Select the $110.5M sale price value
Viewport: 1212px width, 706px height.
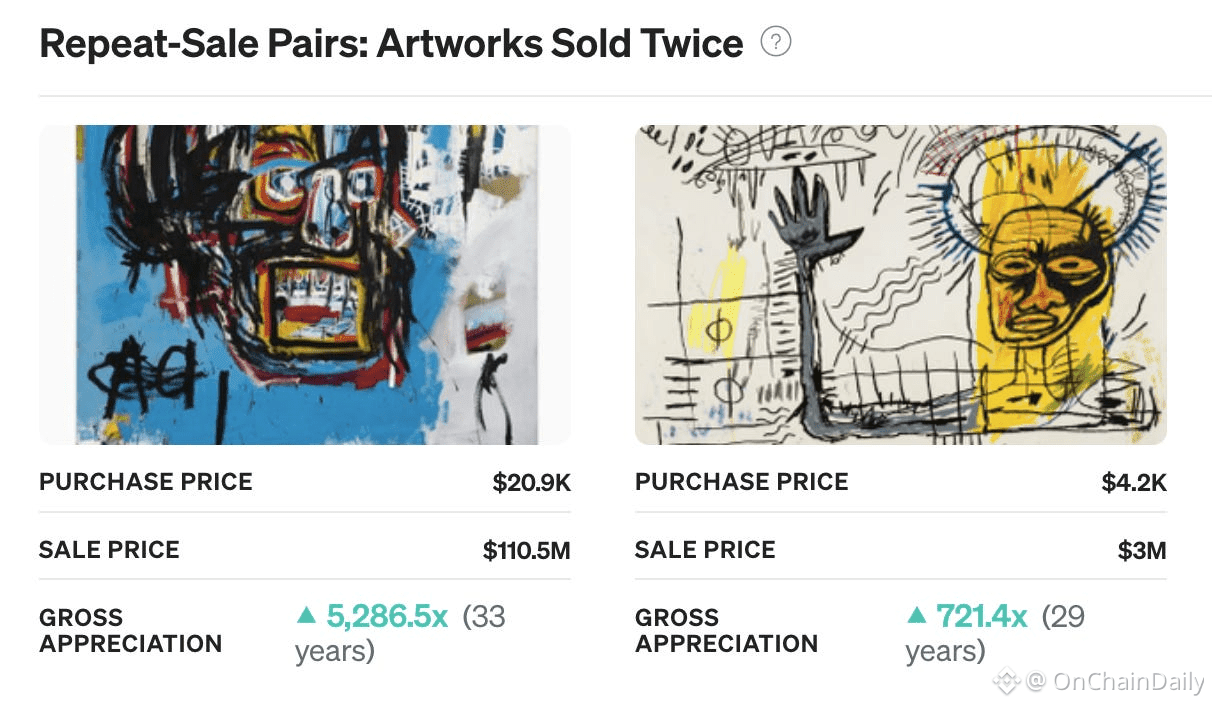point(526,550)
